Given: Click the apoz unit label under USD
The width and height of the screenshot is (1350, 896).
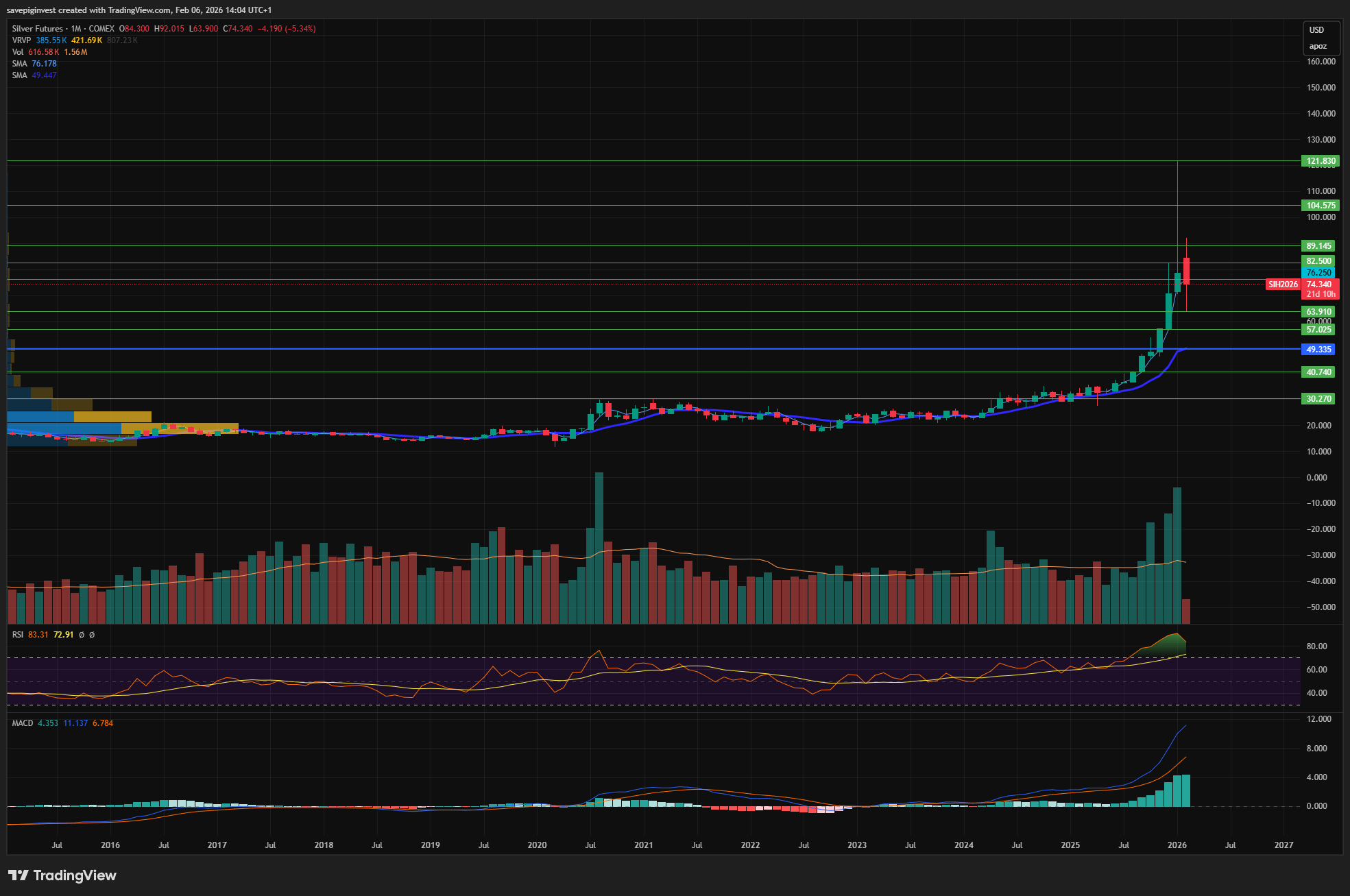Looking at the screenshot, I should point(1318,47).
